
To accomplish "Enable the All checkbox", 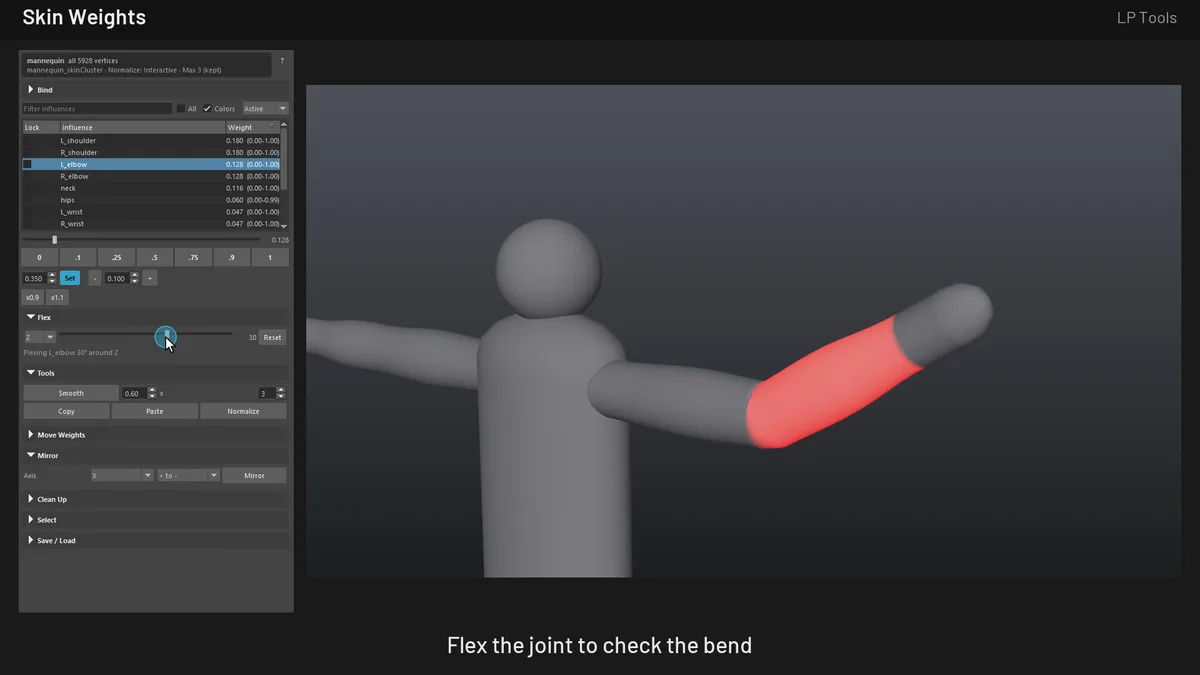I will tap(180, 108).
